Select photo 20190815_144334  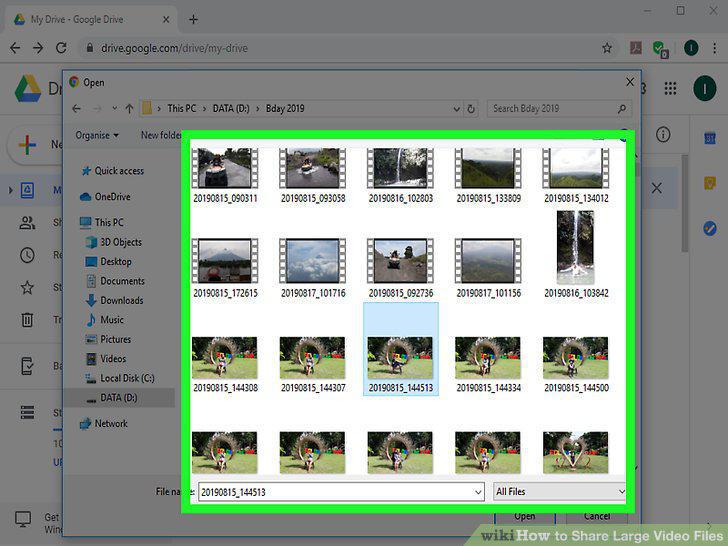(488, 364)
